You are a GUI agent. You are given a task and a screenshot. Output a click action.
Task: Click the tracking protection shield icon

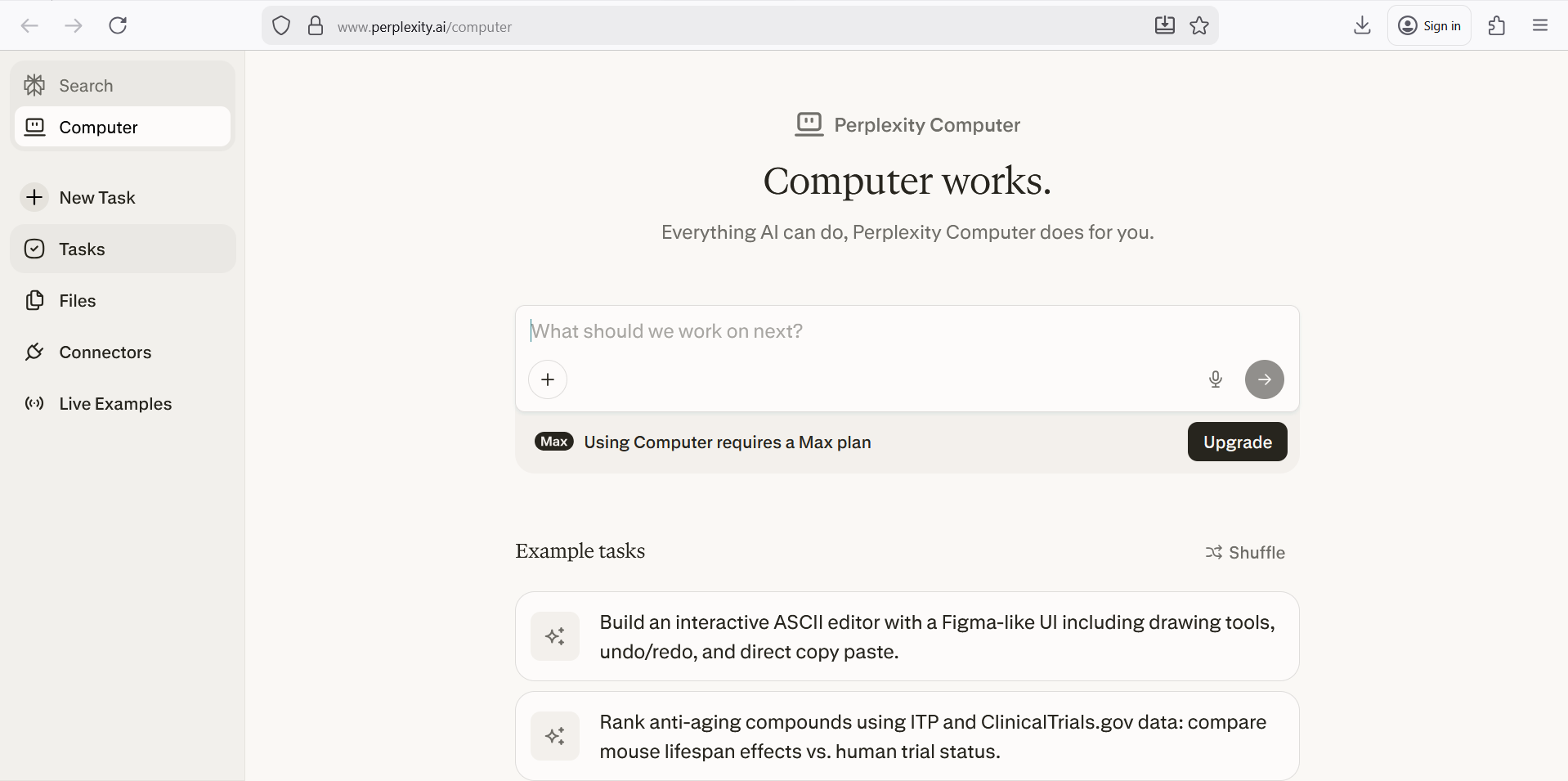pos(281,26)
